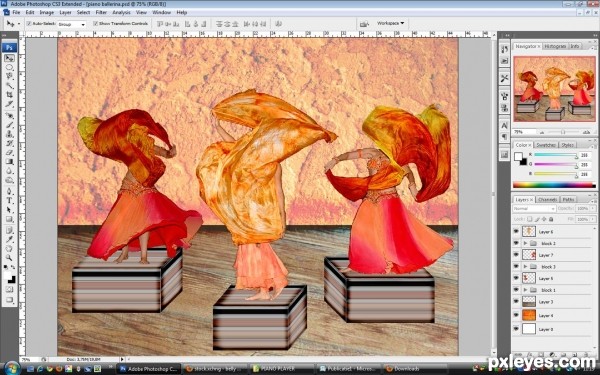This screenshot has height=375, width=600.
Task: Hide the block 3 group
Action: click(x=516, y=266)
